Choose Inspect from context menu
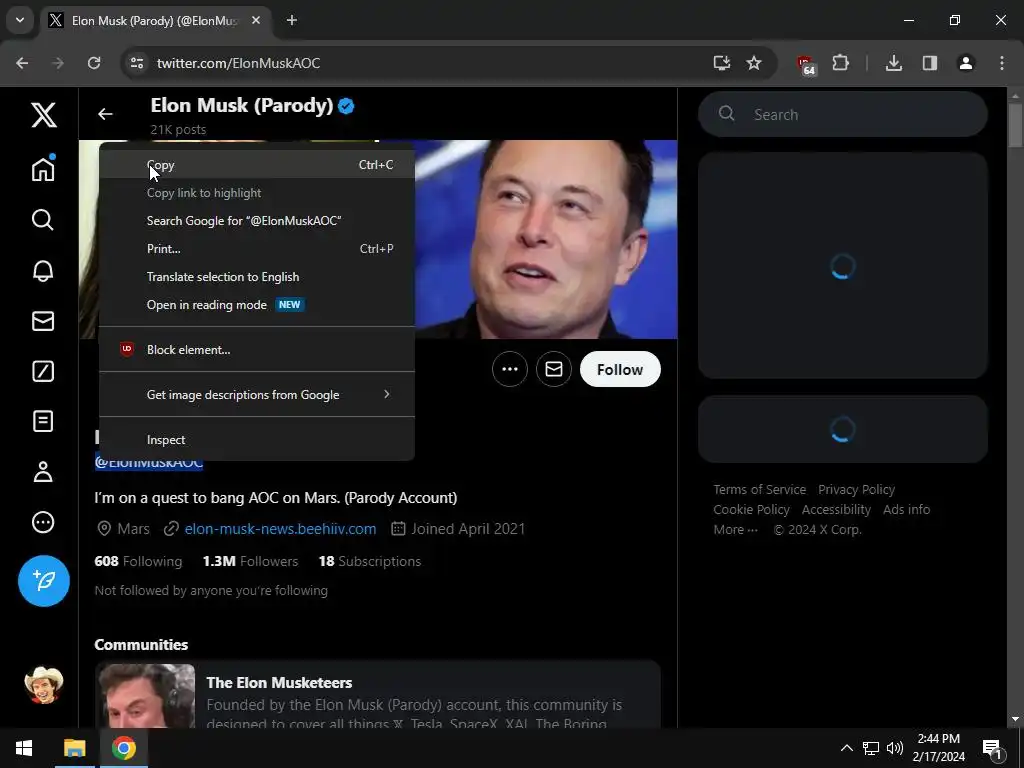The height and width of the screenshot is (768, 1024). pos(257,440)
